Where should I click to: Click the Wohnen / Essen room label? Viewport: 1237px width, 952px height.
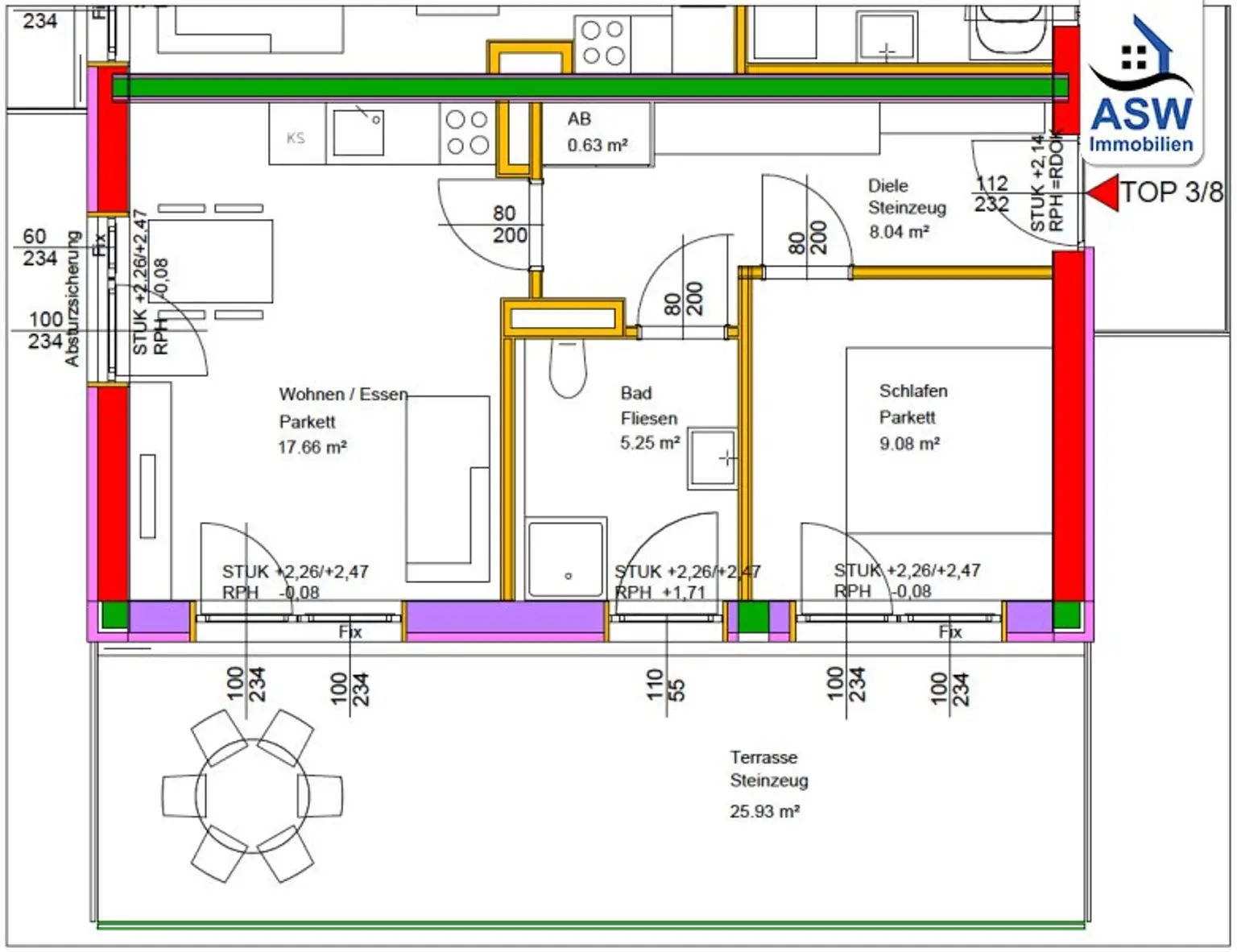click(343, 395)
